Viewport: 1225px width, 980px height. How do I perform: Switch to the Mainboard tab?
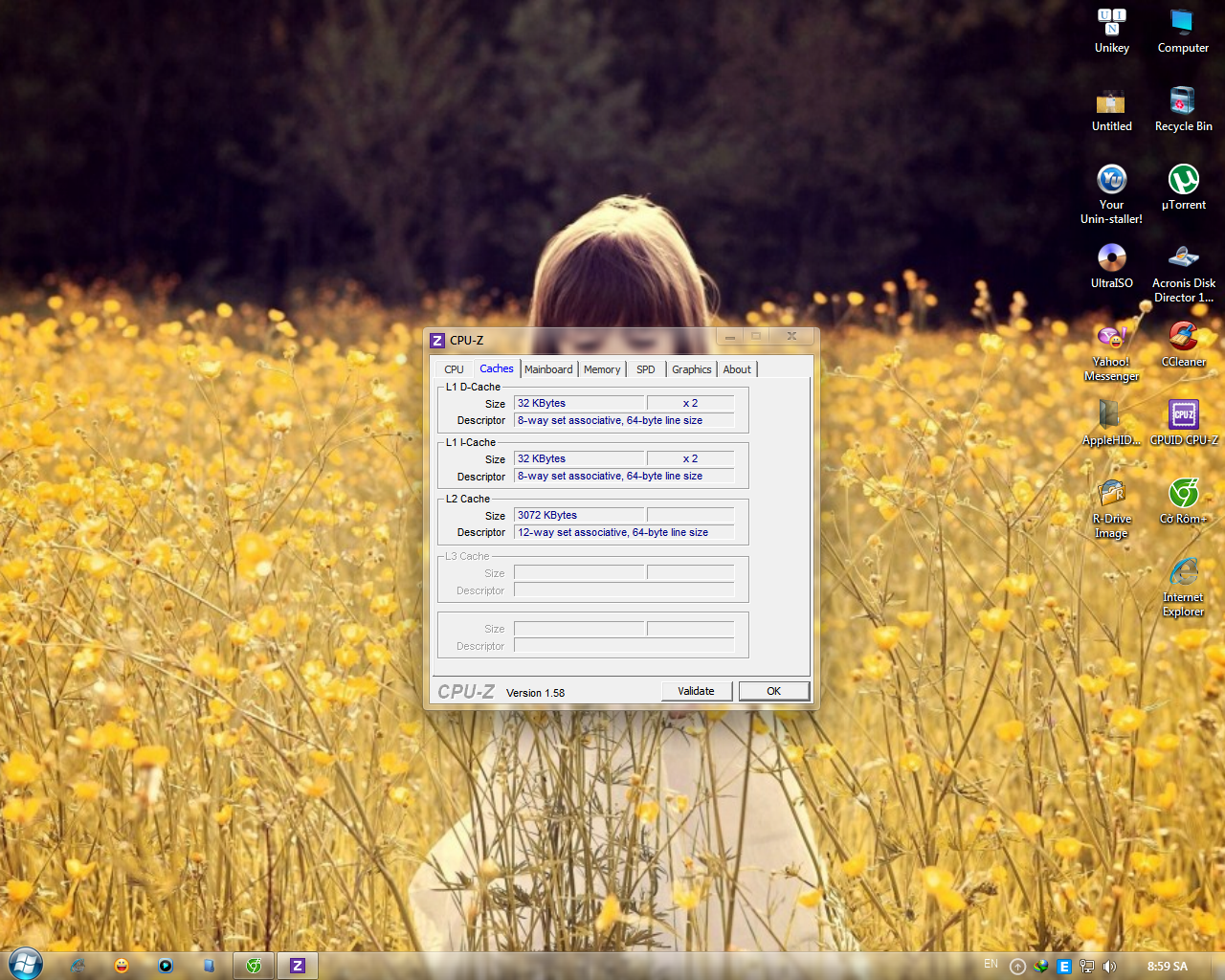click(x=548, y=369)
